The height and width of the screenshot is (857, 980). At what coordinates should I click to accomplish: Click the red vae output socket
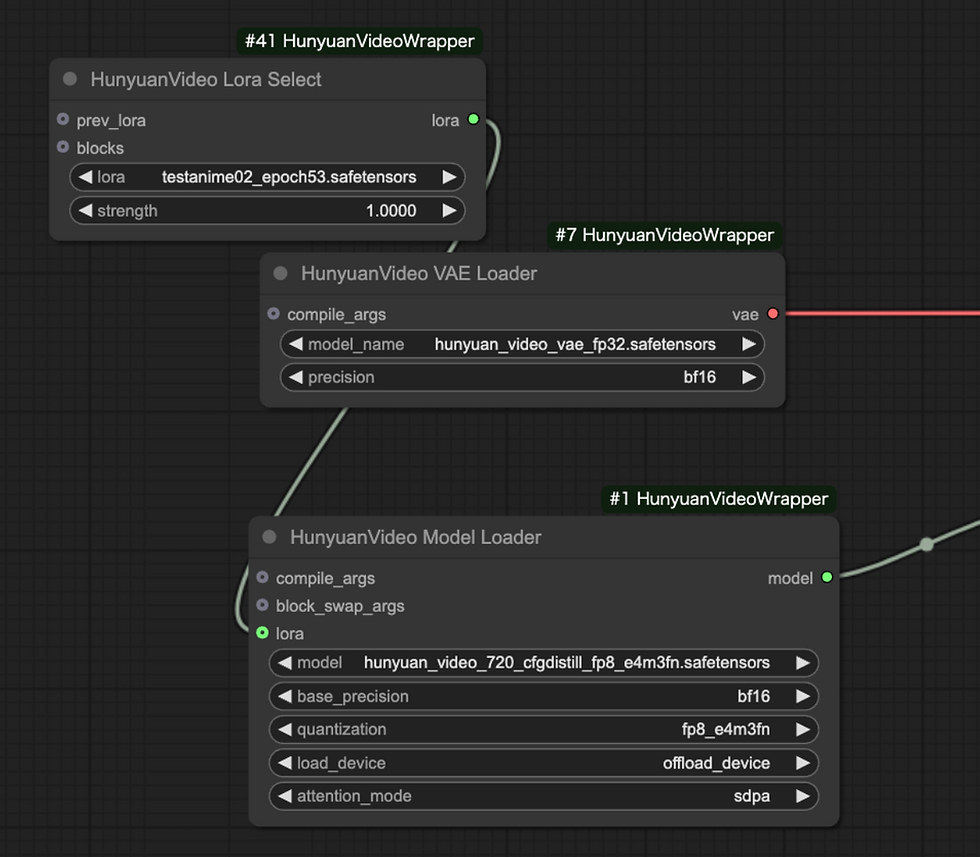click(773, 314)
